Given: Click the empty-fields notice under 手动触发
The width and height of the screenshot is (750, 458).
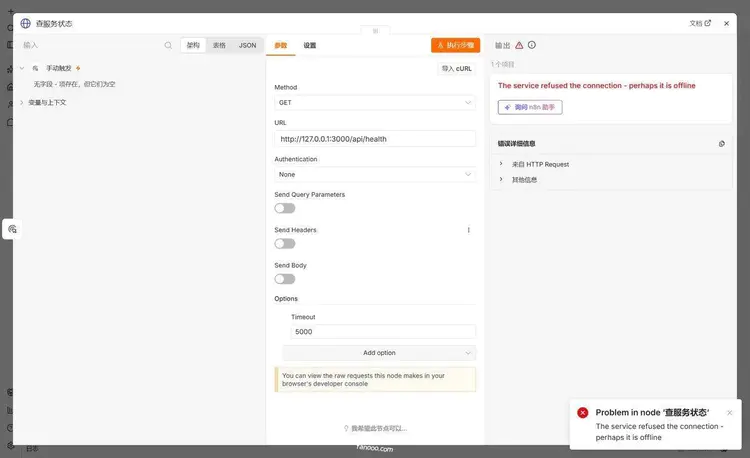Looking at the screenshot, I should pyautogui.click(x=74, y=84).
